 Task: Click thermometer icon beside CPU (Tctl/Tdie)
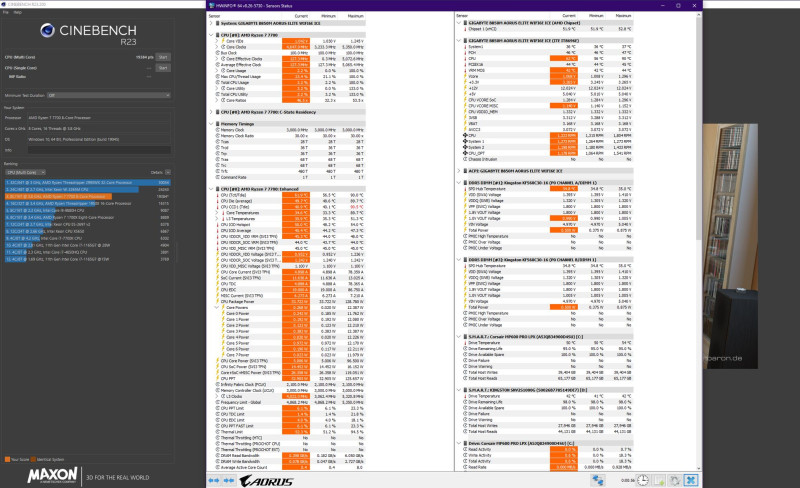click(x=218, y=195)
